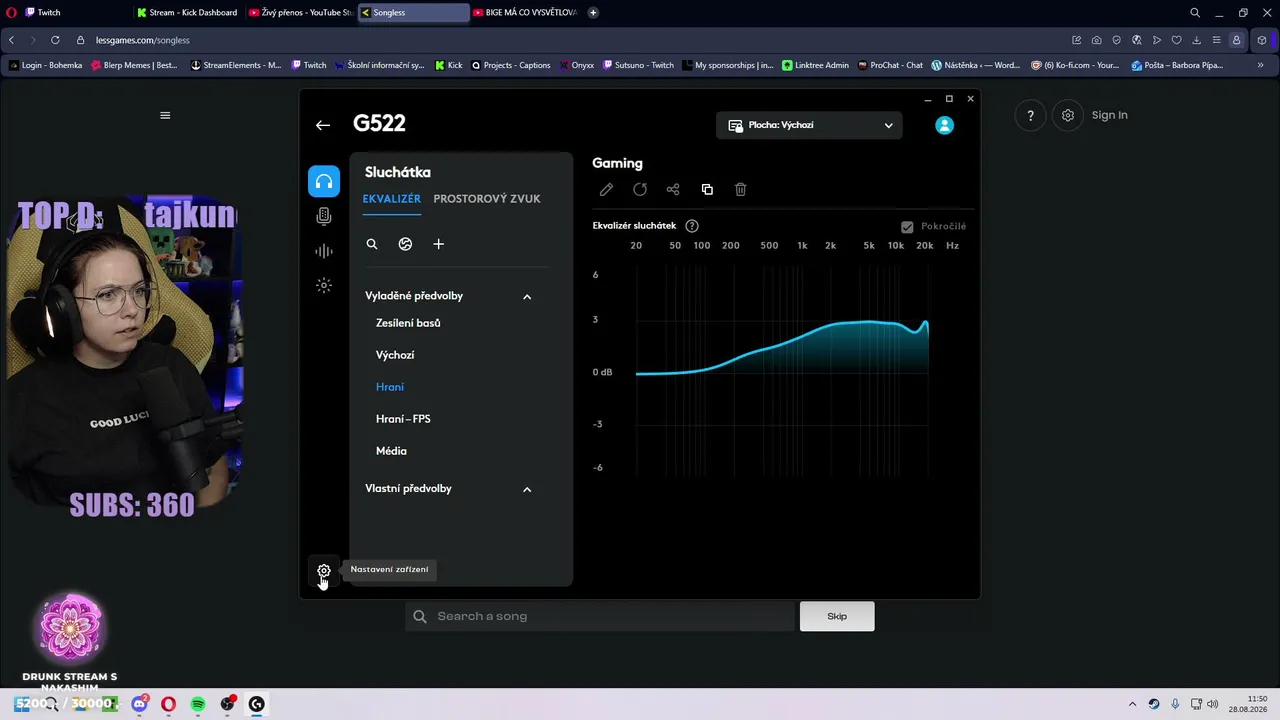Viewport: 1280px width, 720px height.
Task: Open the Projects - Captions bookmark
Action: (x=511, y=65)
